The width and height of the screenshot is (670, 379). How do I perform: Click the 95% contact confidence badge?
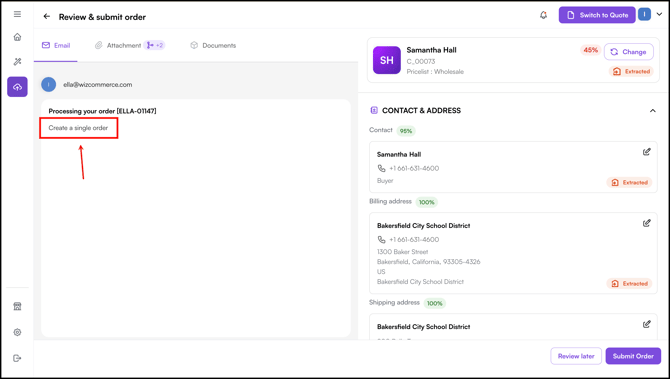point(406,131)
